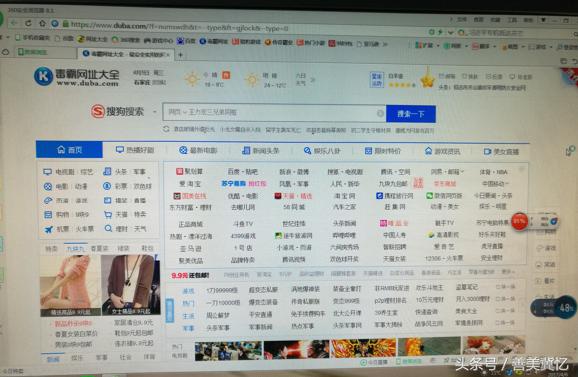
Task: Click the 军事 category label in lower list
Action: 188,328
